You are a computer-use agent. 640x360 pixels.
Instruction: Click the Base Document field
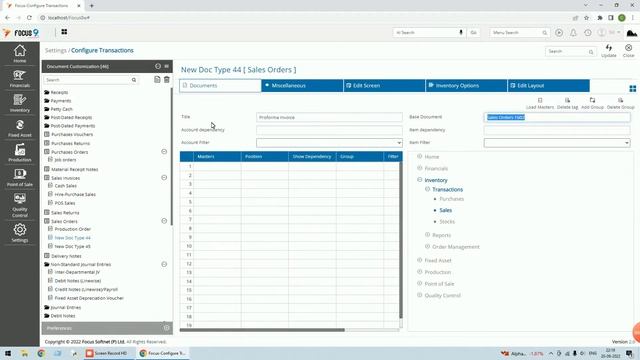point(557,117)
